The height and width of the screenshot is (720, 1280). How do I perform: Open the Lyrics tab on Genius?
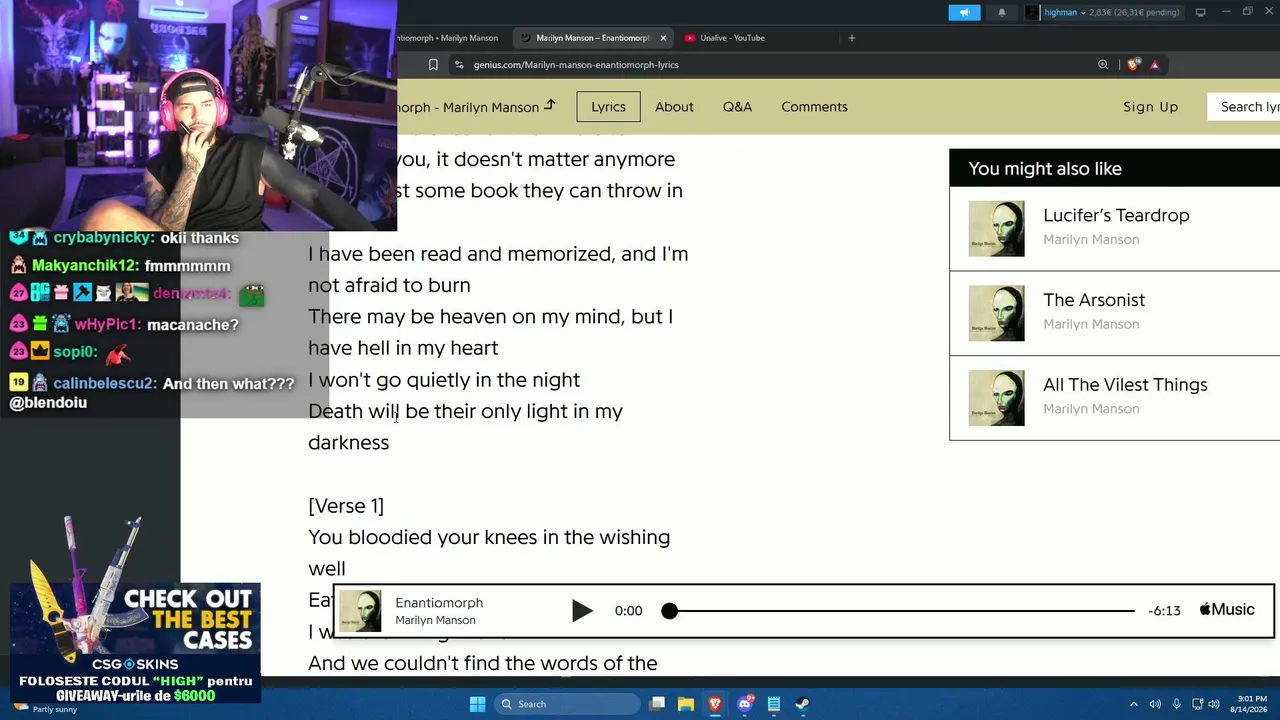pyautogui.click(x=608, y=107)
